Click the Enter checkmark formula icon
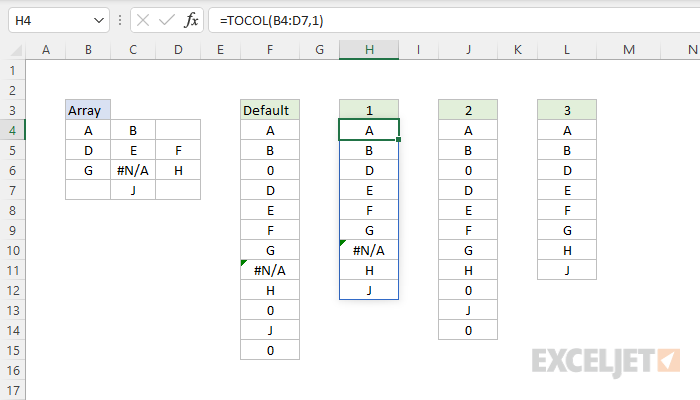This screenshot has height=400, width=700. (166, 19)
